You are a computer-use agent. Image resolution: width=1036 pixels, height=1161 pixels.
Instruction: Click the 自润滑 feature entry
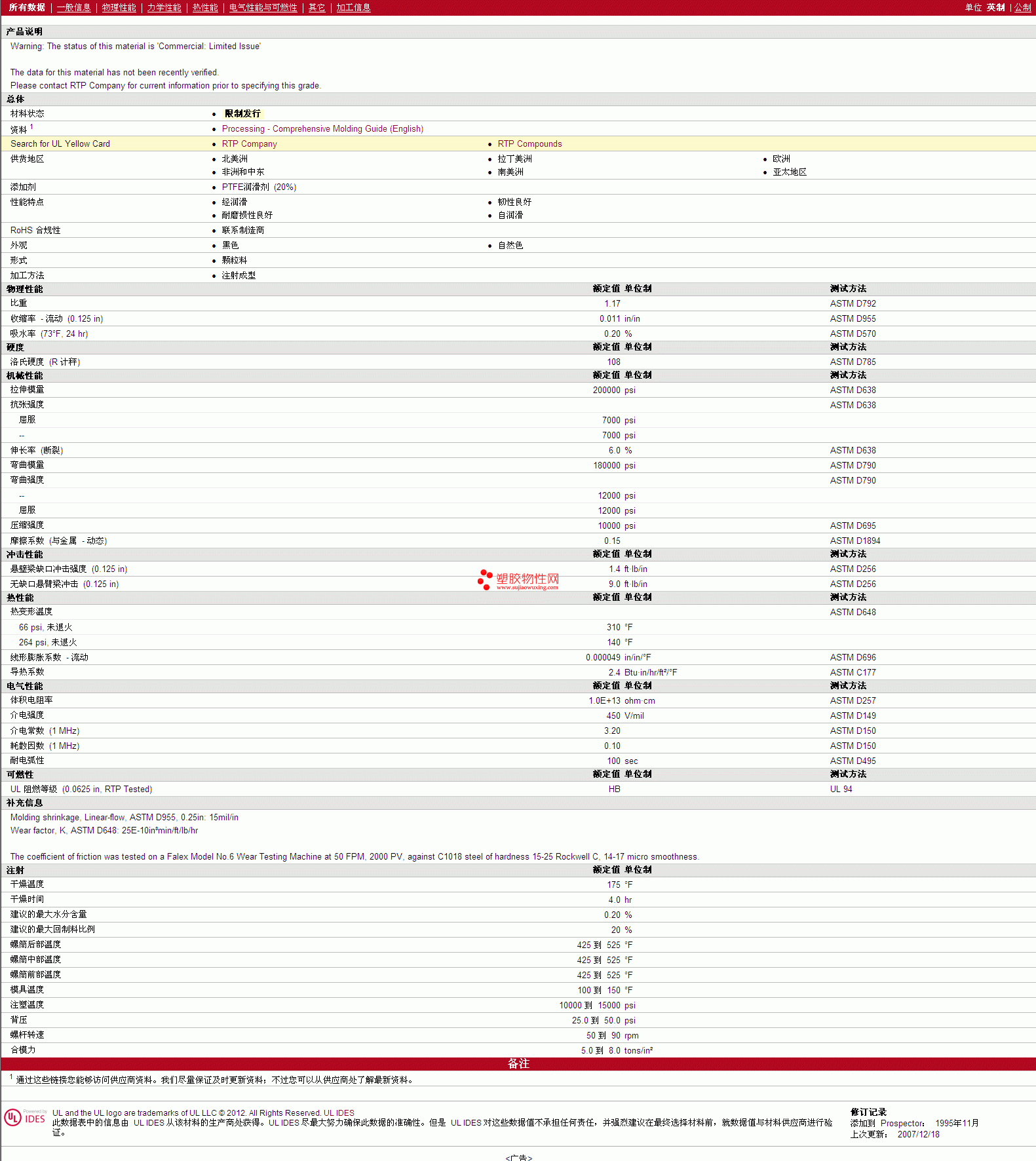[510, 216]
